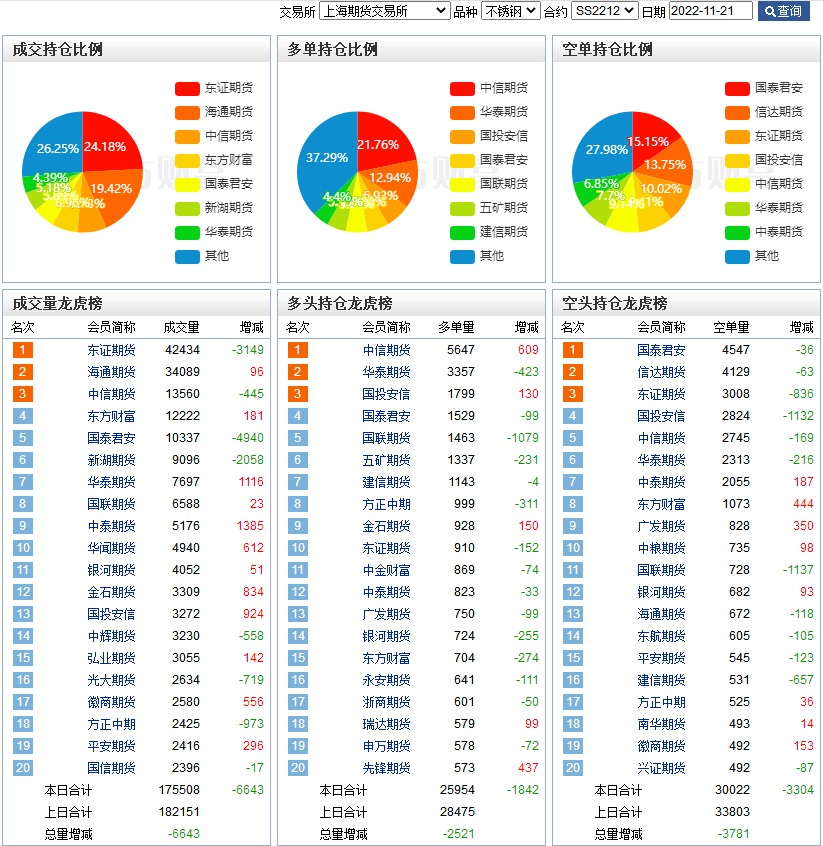823x846 pixels.
Task: Open 五矿期货 link in long position ranking
Action: [x=386, y=460]
